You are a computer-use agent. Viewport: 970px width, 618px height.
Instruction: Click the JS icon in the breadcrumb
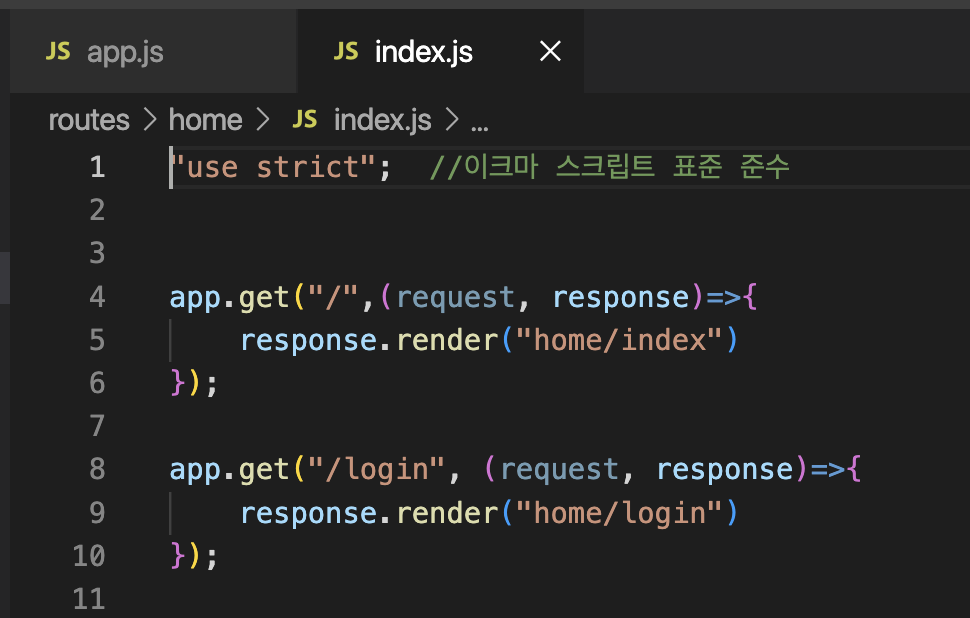point(305,119)
